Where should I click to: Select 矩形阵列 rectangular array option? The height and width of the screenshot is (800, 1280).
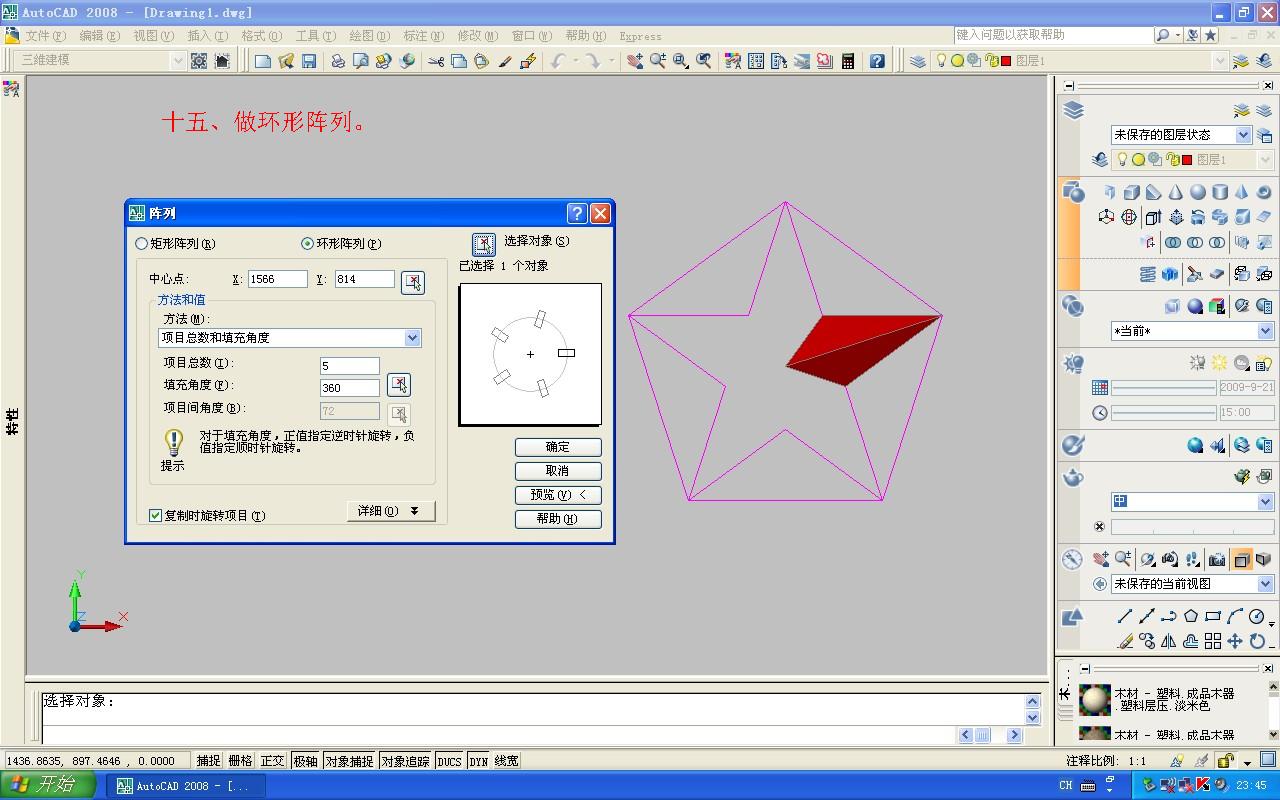tap(175, 243)
